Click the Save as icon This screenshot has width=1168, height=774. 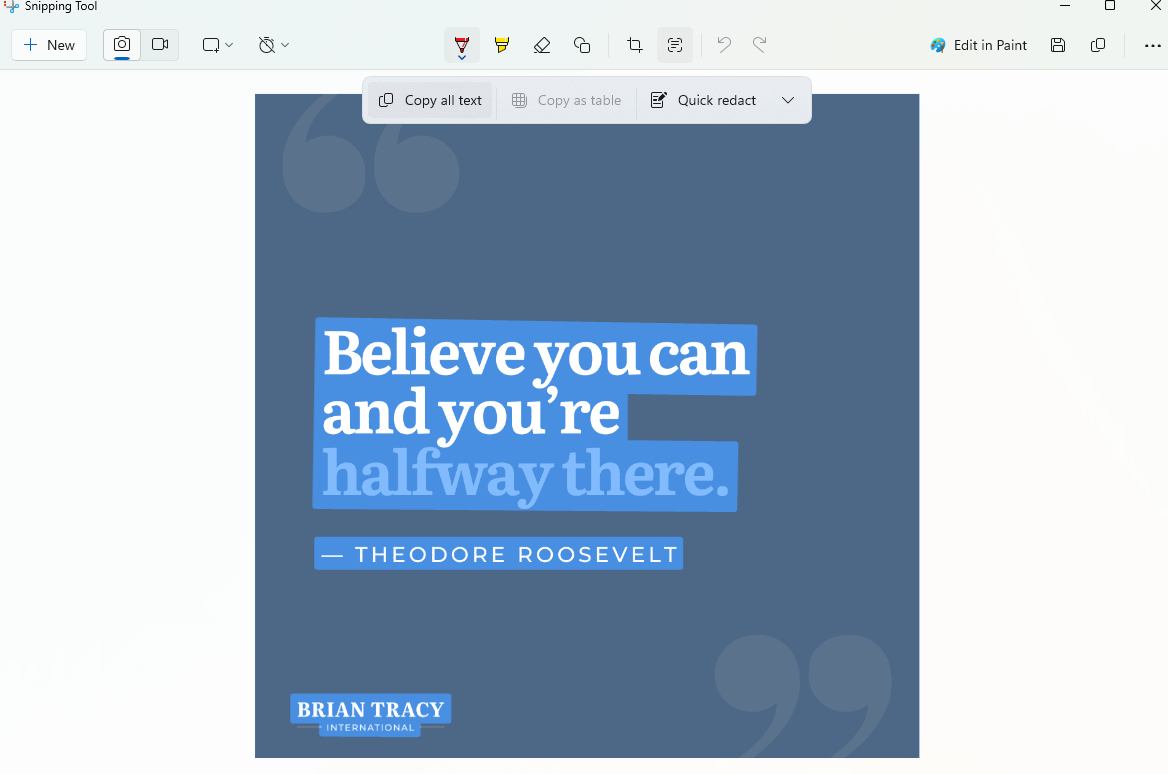1058,45
